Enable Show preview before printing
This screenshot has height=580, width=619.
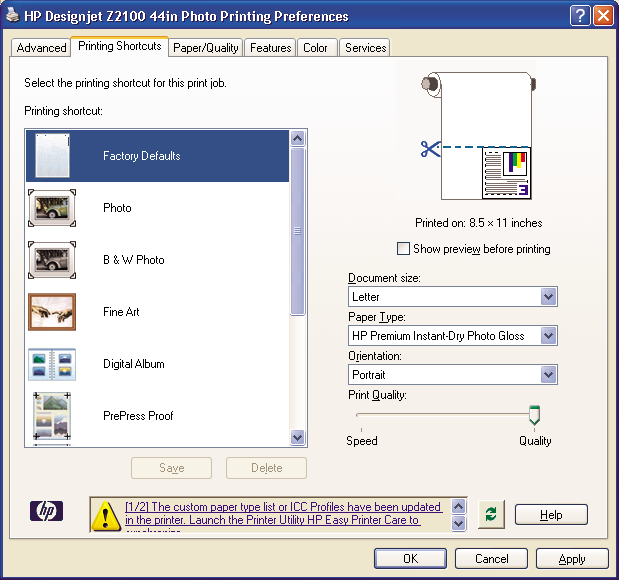point(403,249)
